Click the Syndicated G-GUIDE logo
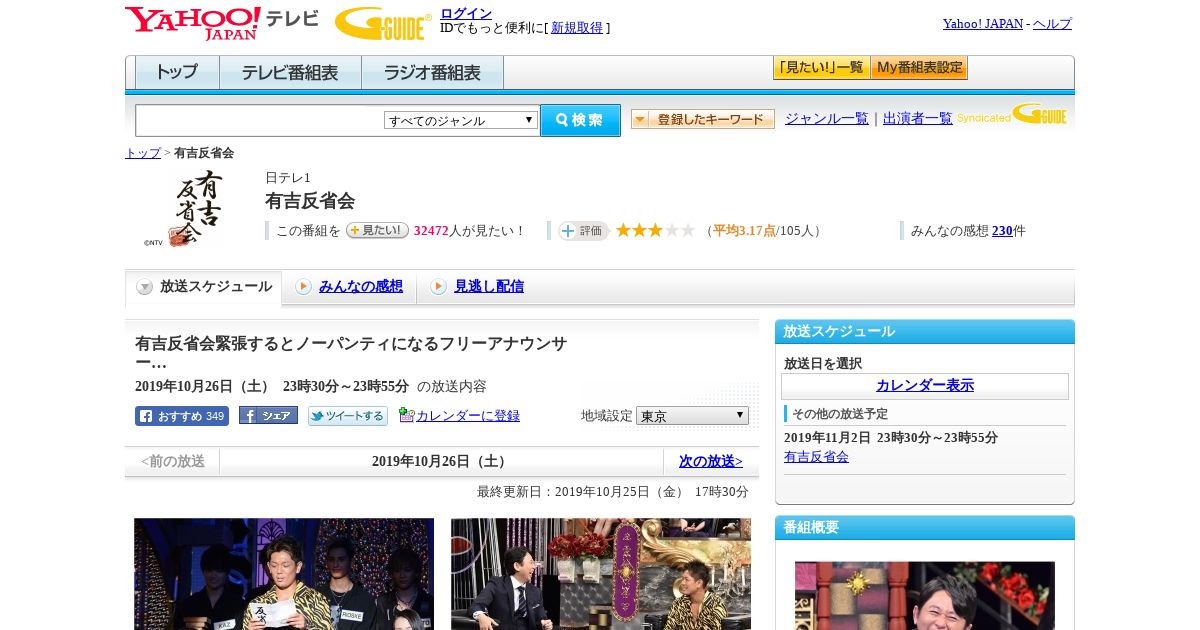 point(1012,114)
